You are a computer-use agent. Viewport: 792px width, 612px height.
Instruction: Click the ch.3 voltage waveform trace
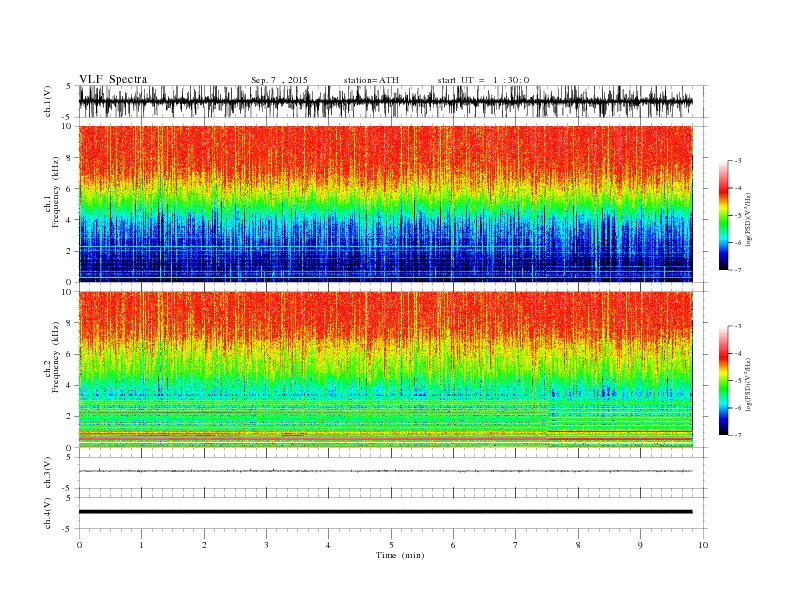[x=385, y=471]
